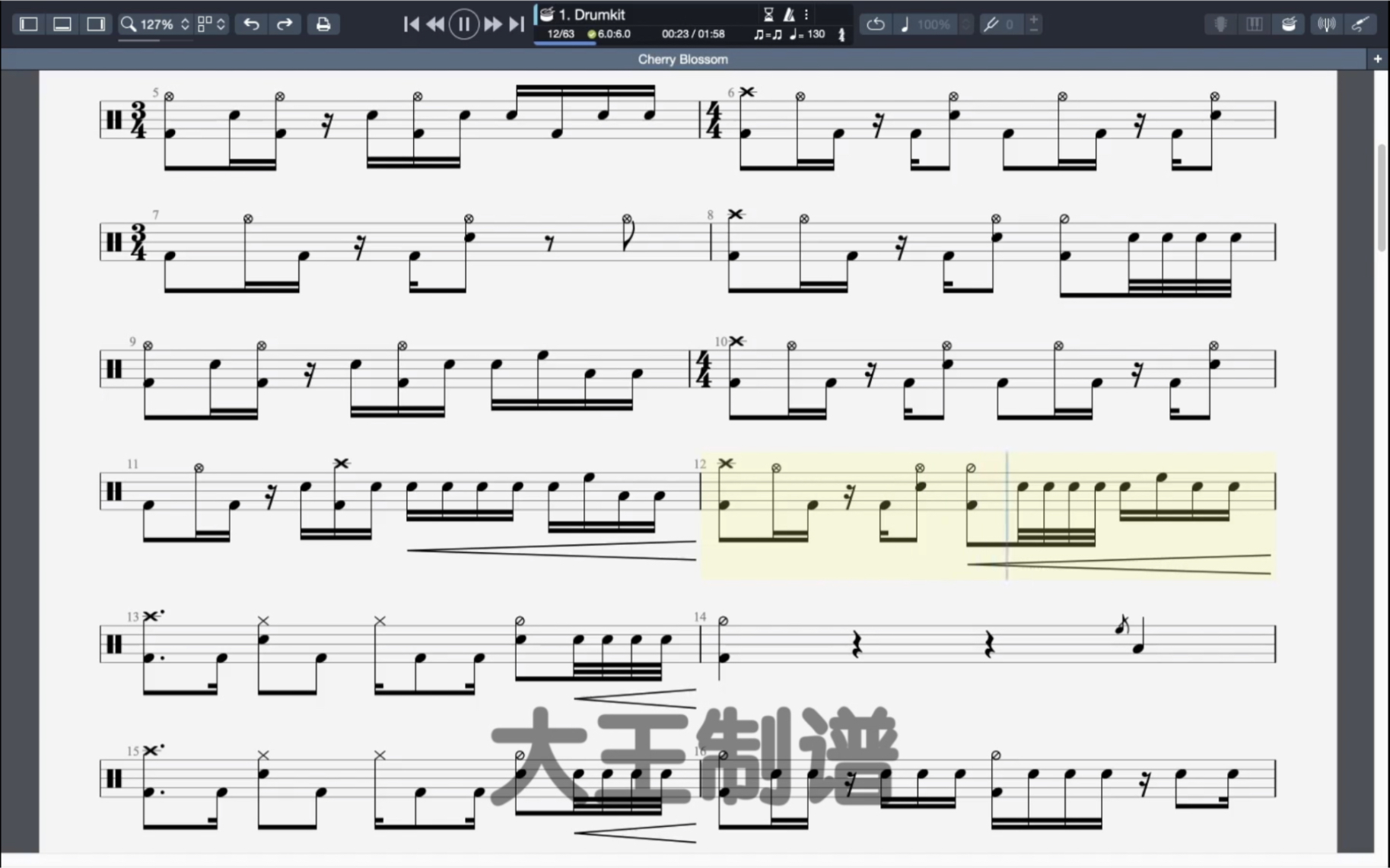Select the 1. Drumkit track name
Image resolution: width=1390 pixels, height=868 pixels.
[x=592, y=14]
